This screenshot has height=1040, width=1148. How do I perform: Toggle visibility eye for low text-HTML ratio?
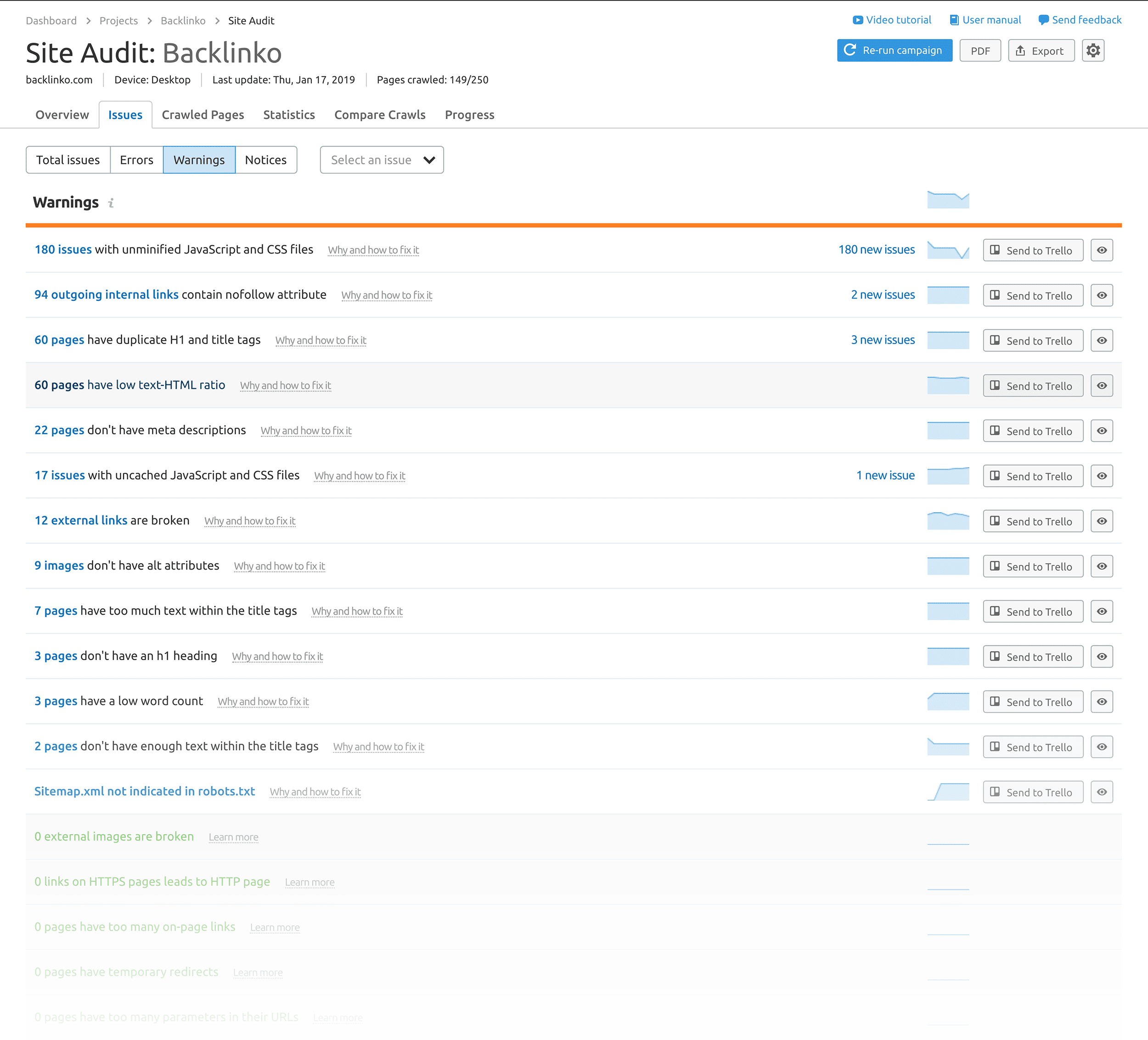pyautogui.click(x=1101, y=385)
